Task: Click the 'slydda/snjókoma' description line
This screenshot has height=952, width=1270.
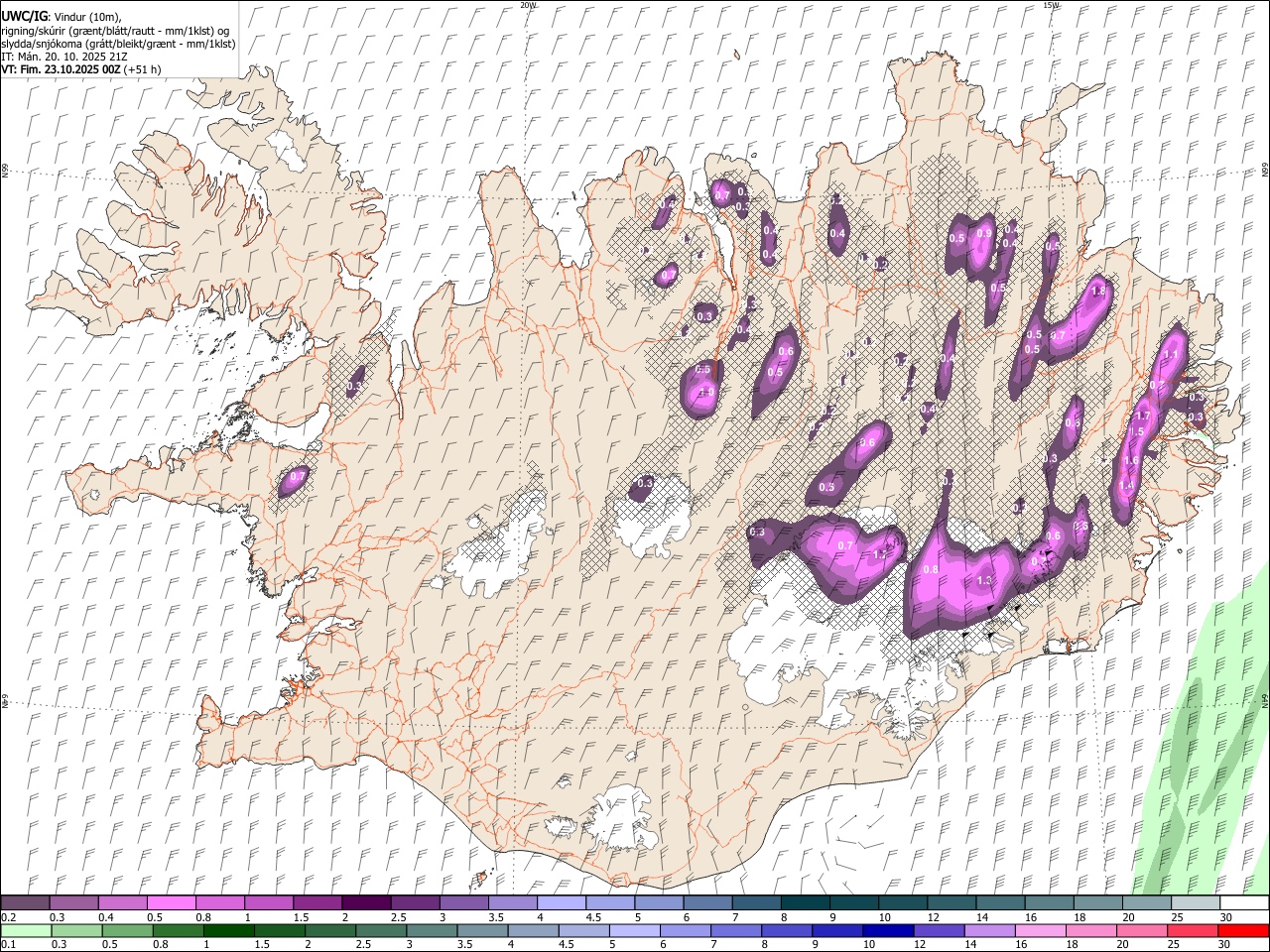Action: [x=118, y=44]
